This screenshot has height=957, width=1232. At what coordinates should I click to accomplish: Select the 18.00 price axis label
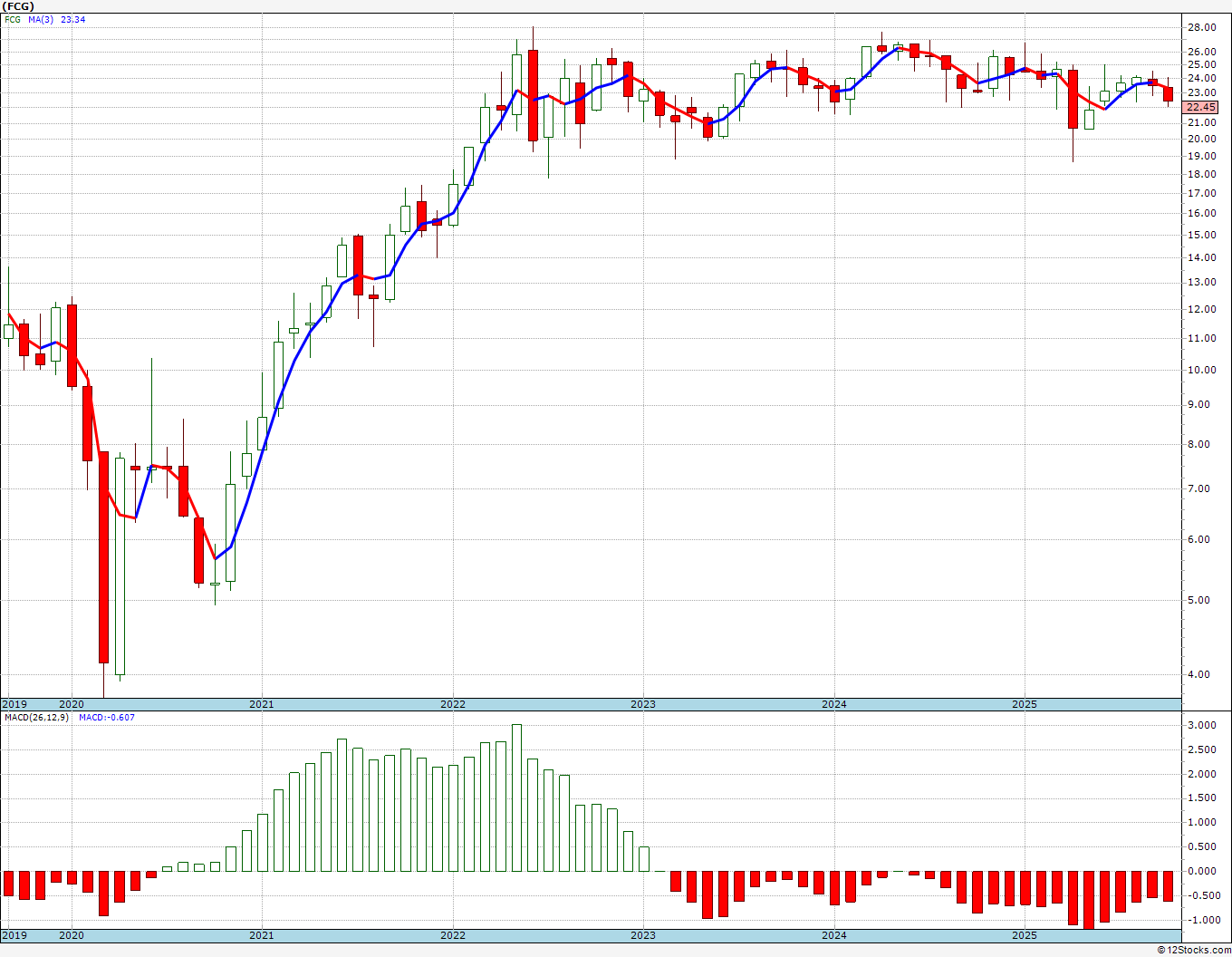(1200, 174)
